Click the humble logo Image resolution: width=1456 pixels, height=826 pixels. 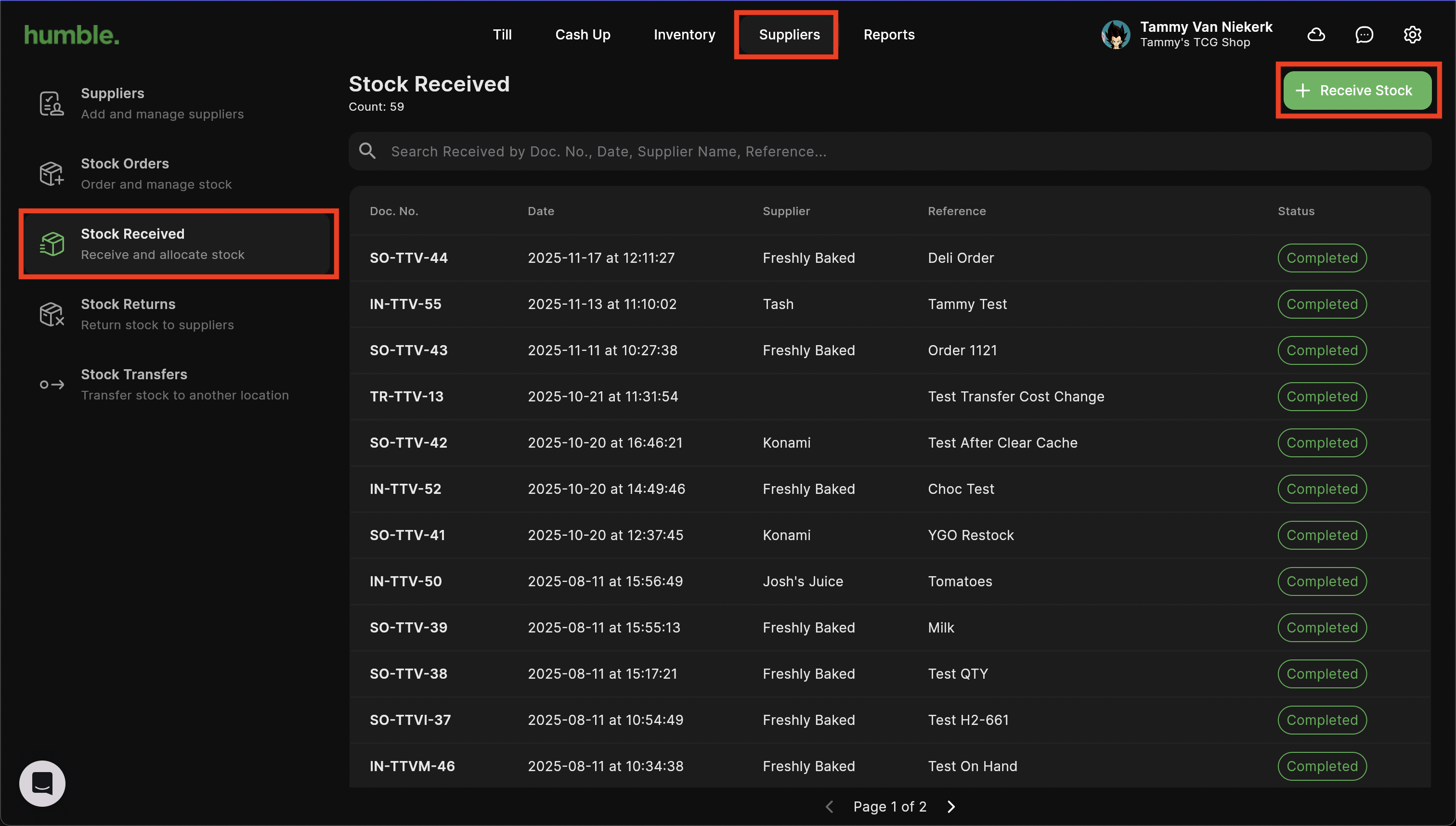click(x=71, y=35)
